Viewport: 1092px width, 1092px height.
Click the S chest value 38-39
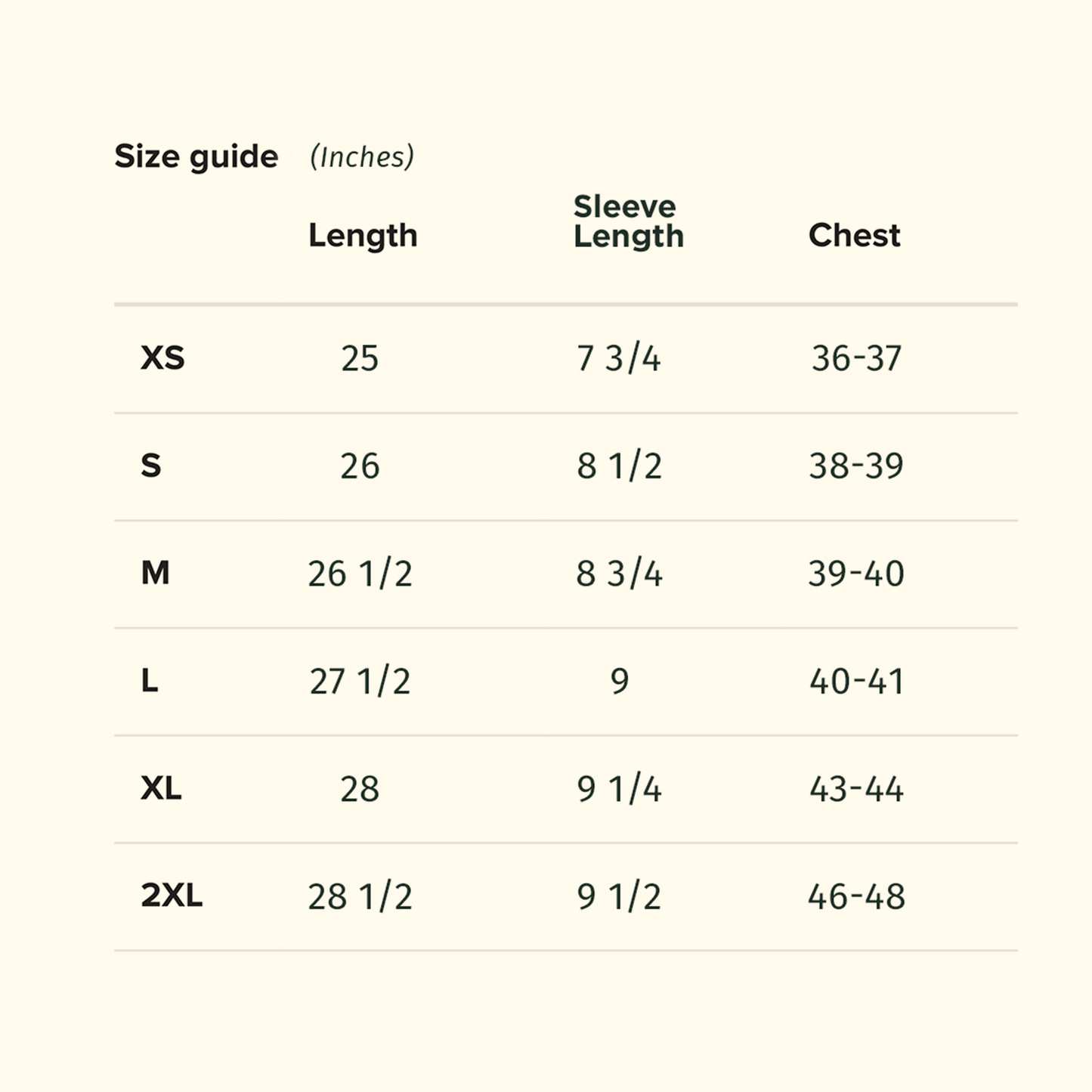(856, 466)
